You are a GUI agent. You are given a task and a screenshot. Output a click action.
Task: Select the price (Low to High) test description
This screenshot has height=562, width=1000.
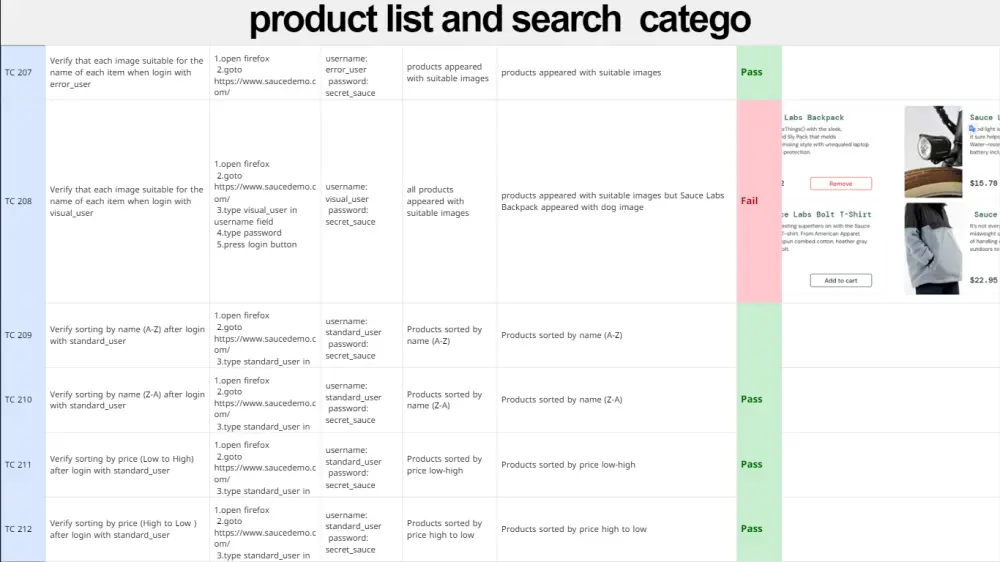126,465
